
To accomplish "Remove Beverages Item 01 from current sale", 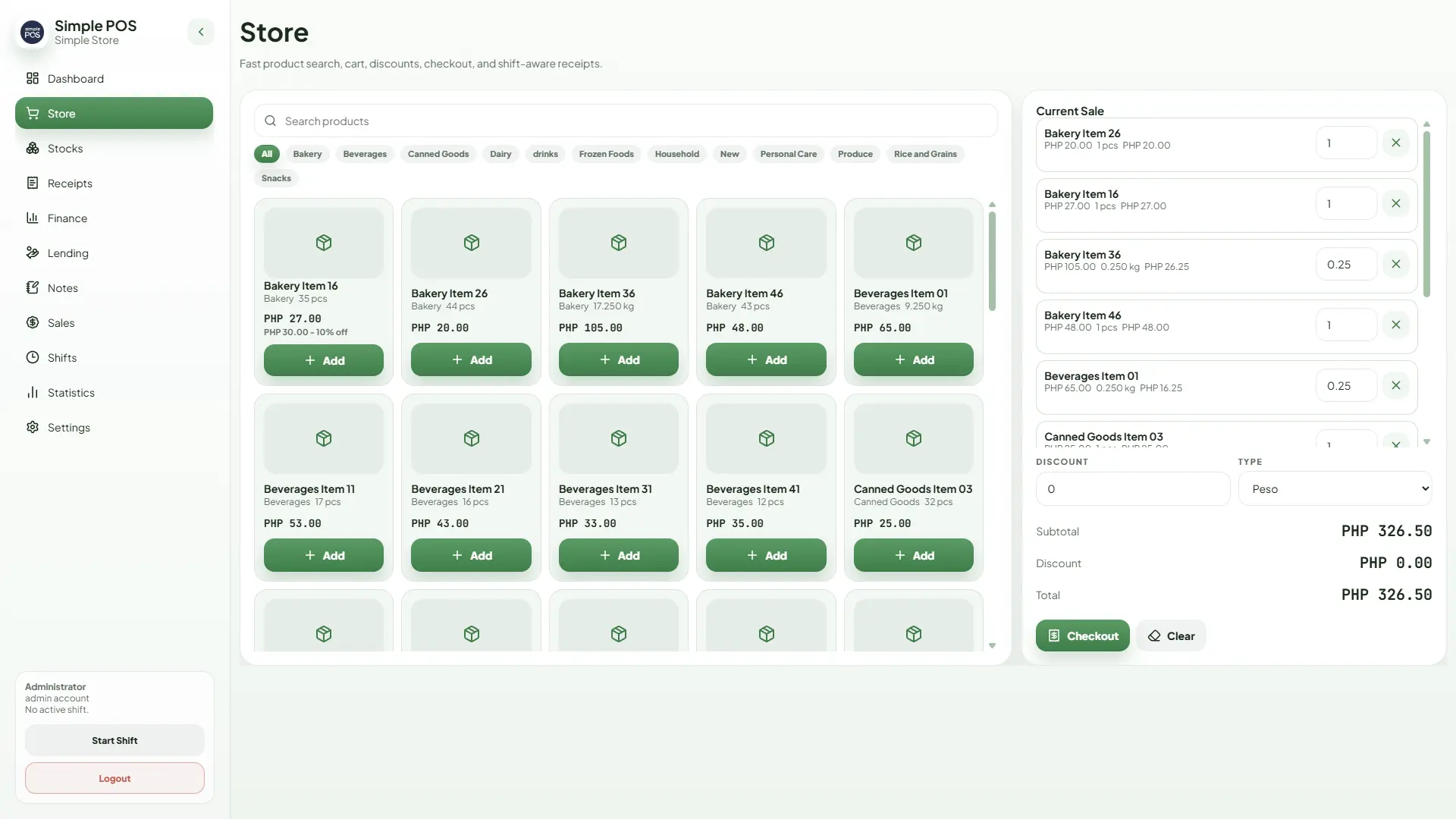I will (x=1395, y=385).
